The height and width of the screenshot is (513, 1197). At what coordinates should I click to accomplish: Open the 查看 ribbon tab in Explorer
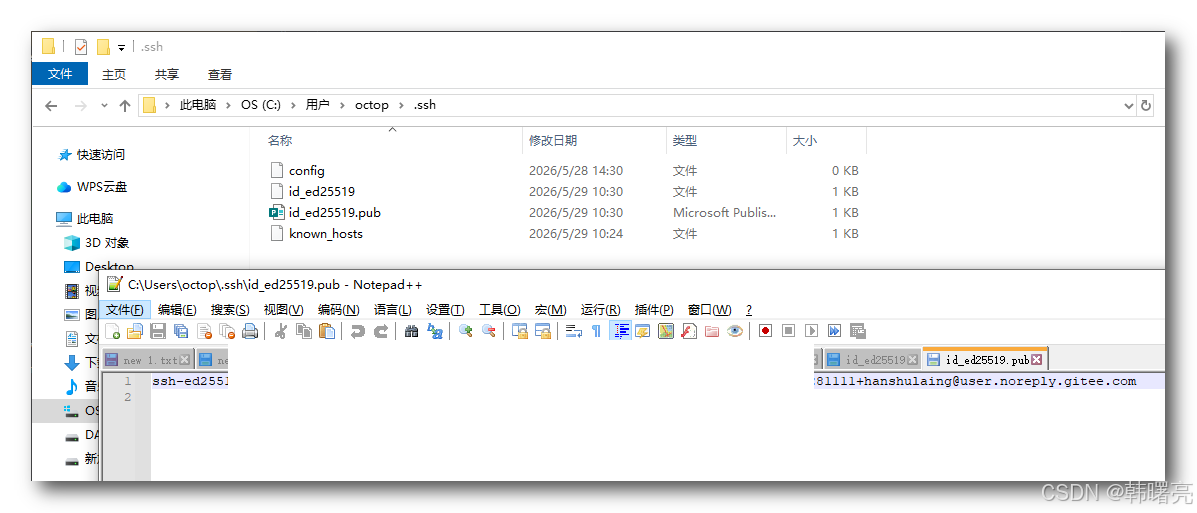point(220,74)
